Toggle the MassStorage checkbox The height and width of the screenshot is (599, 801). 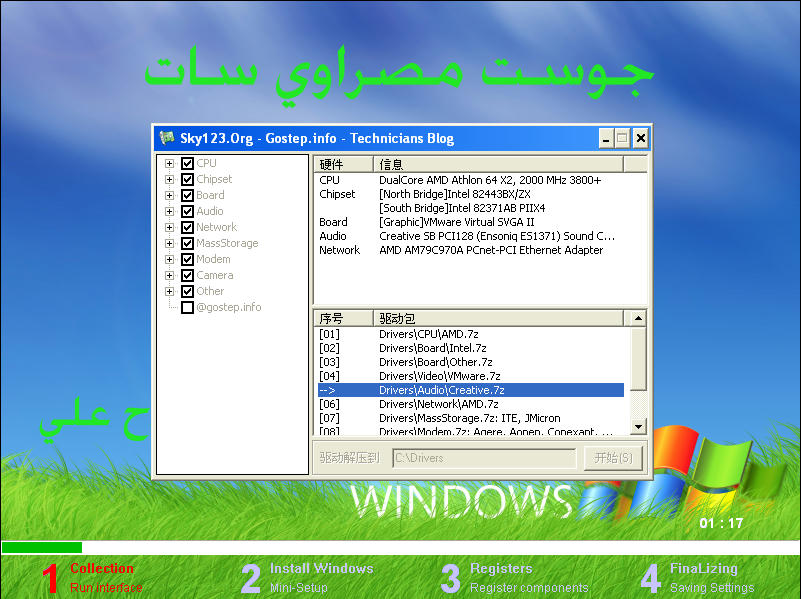click(187, 244)
